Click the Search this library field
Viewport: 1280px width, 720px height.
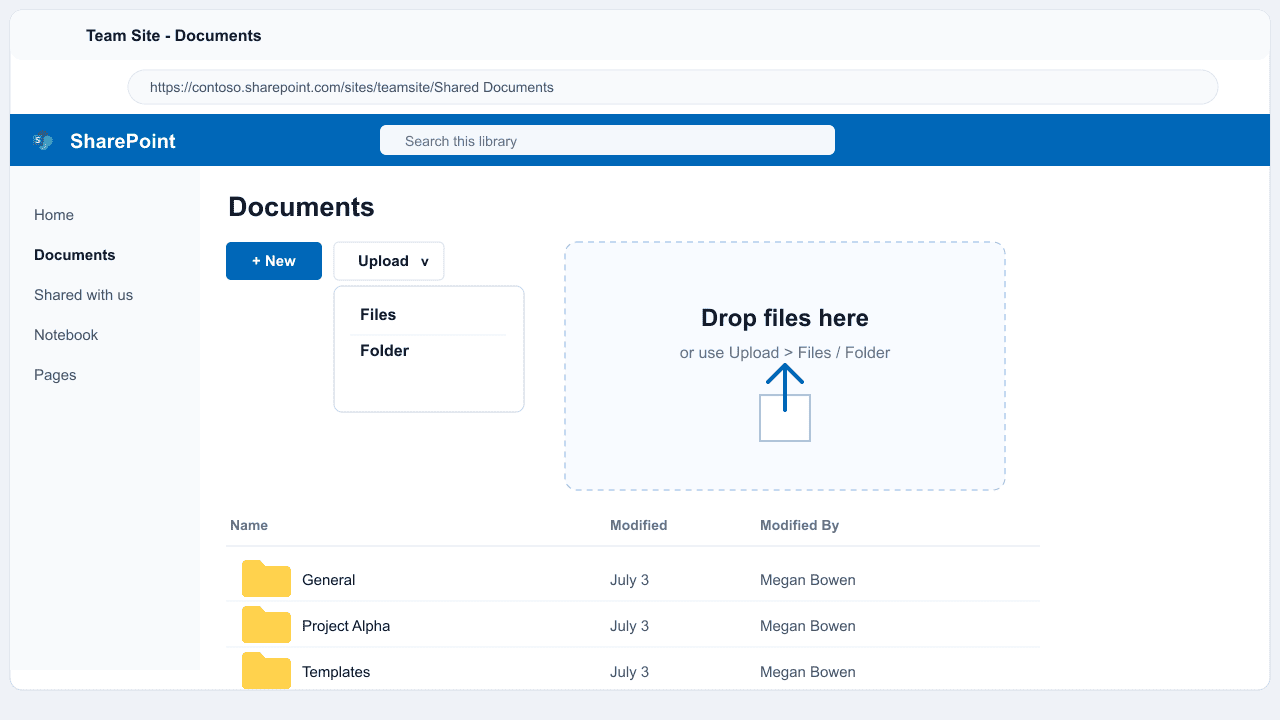(x=607, y=141)
